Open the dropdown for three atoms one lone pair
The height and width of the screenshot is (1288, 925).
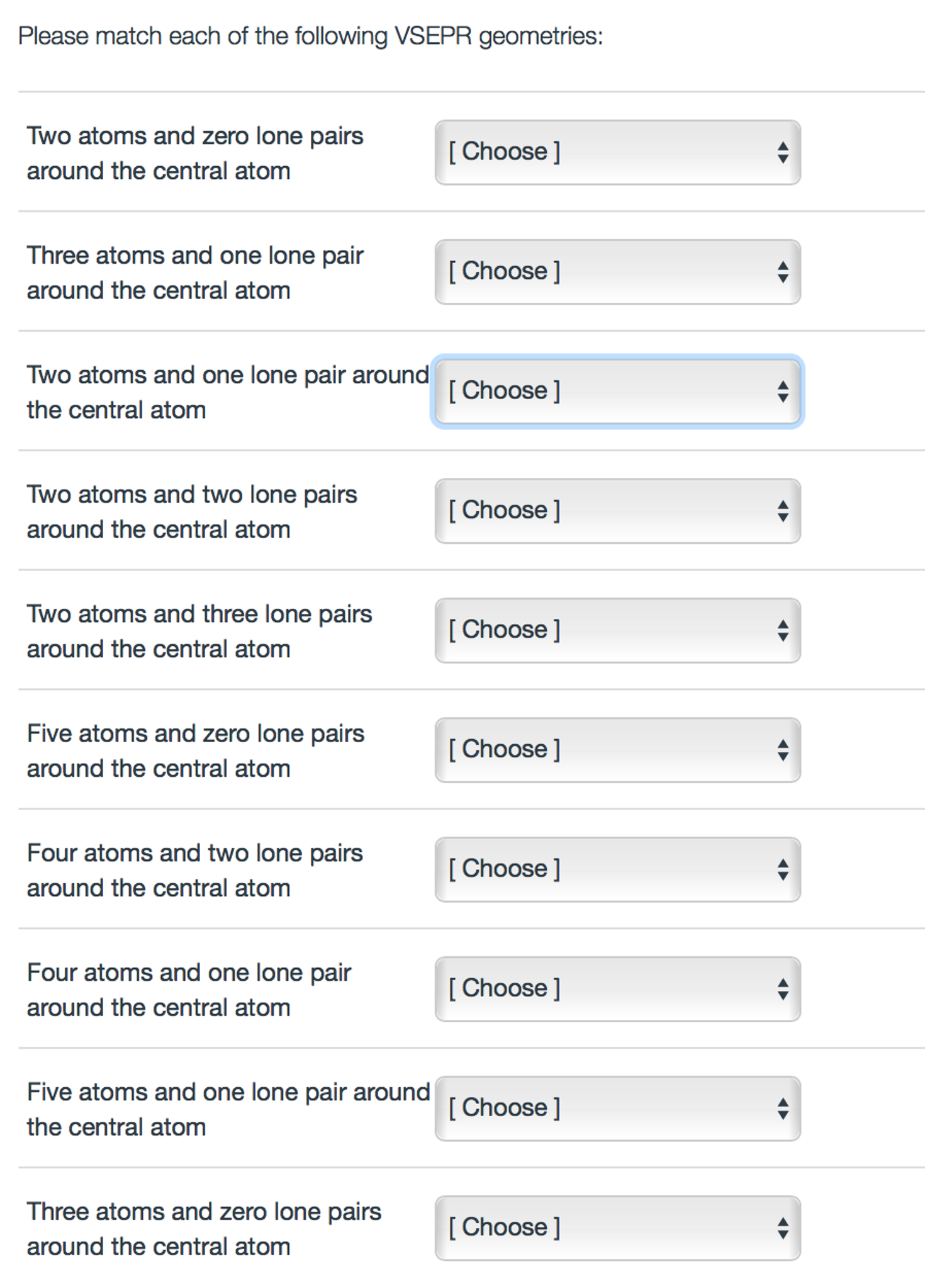pyautogui.click(x=617, y=271)
